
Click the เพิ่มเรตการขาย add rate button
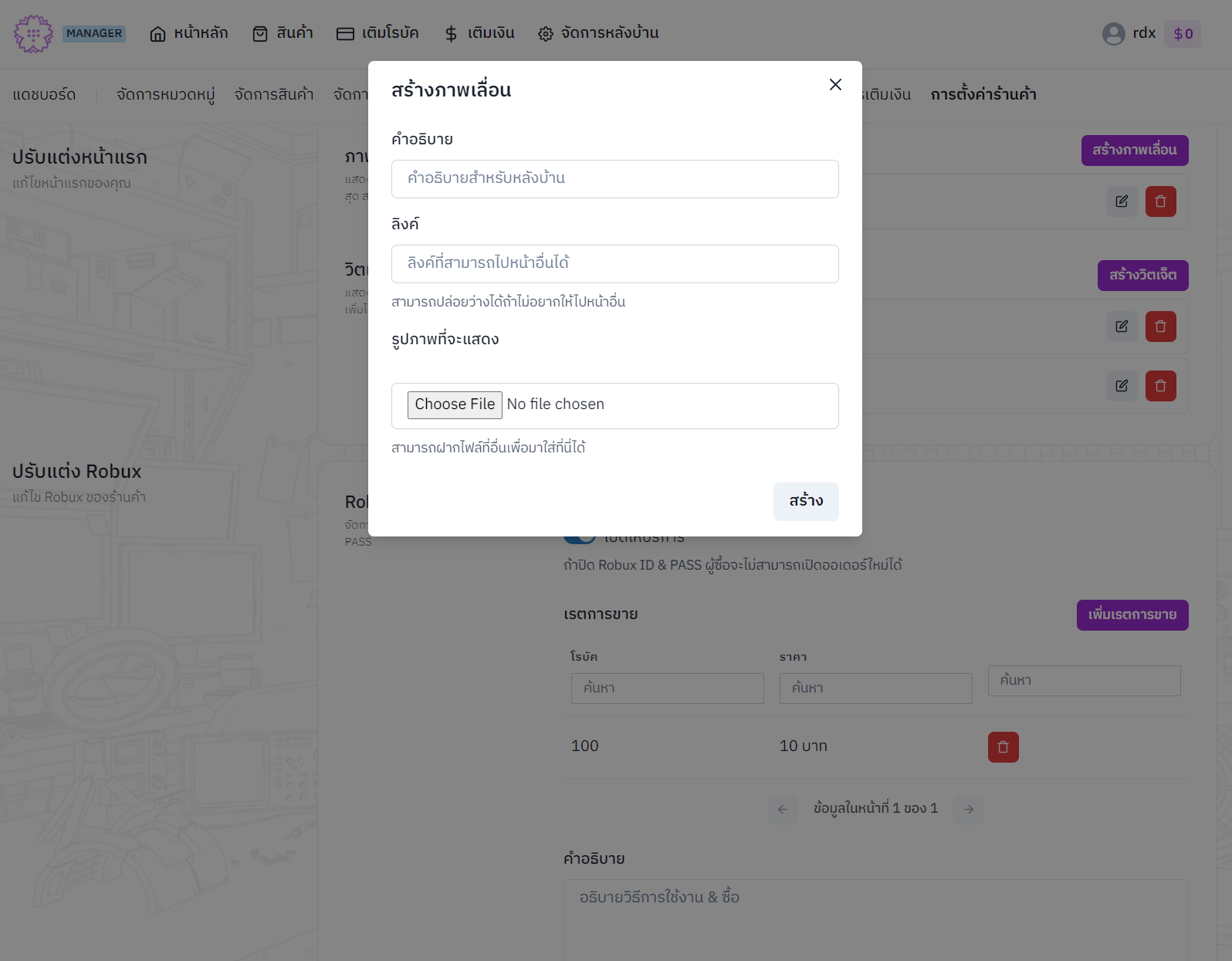click(x=1132, y=615)
